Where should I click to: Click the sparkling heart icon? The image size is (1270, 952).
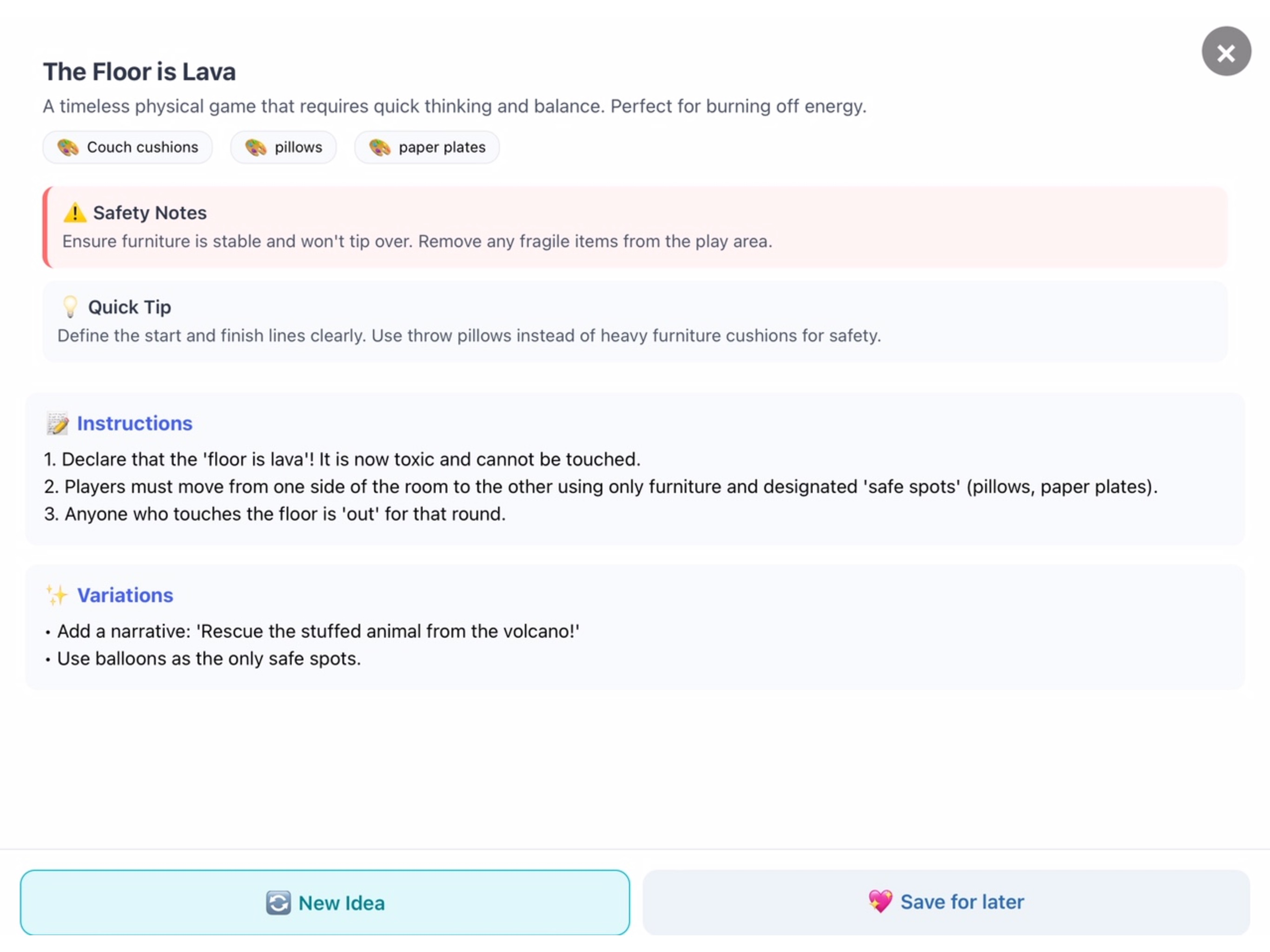pyautogui.click(x=880, y=901)
